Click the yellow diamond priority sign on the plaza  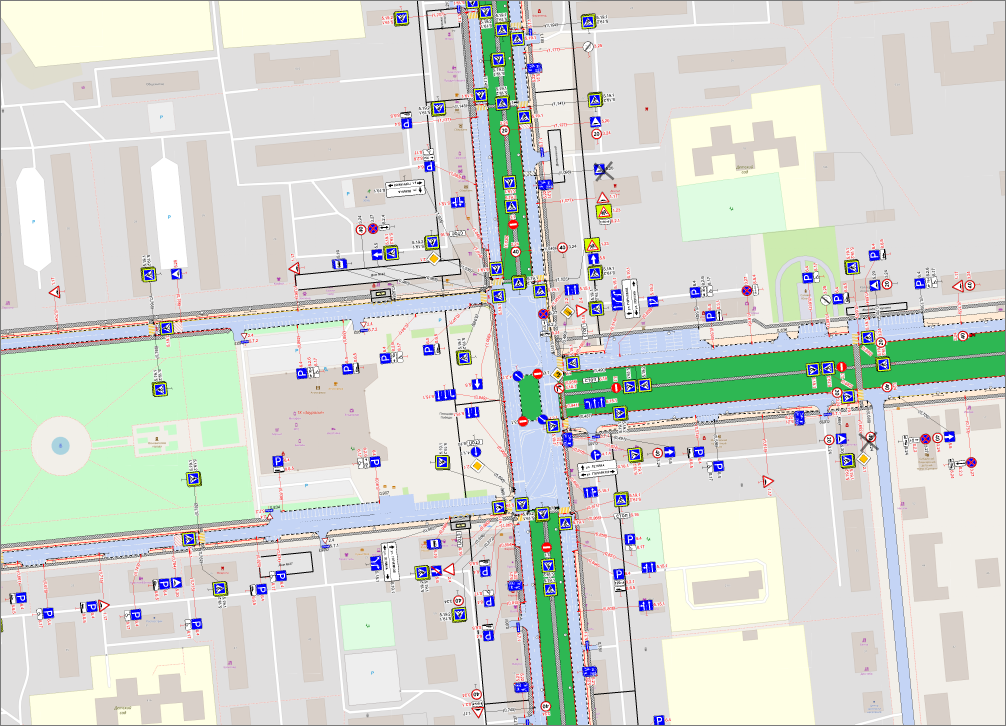pyautogui.click(x=477, y=466)
